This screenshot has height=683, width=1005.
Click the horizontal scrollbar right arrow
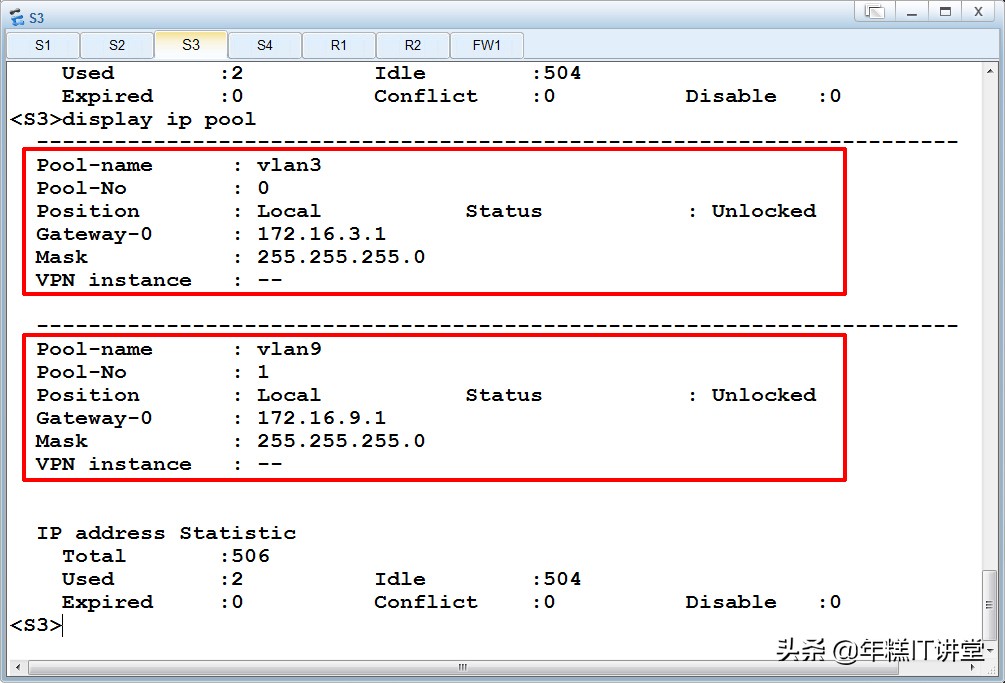point(973,667)
